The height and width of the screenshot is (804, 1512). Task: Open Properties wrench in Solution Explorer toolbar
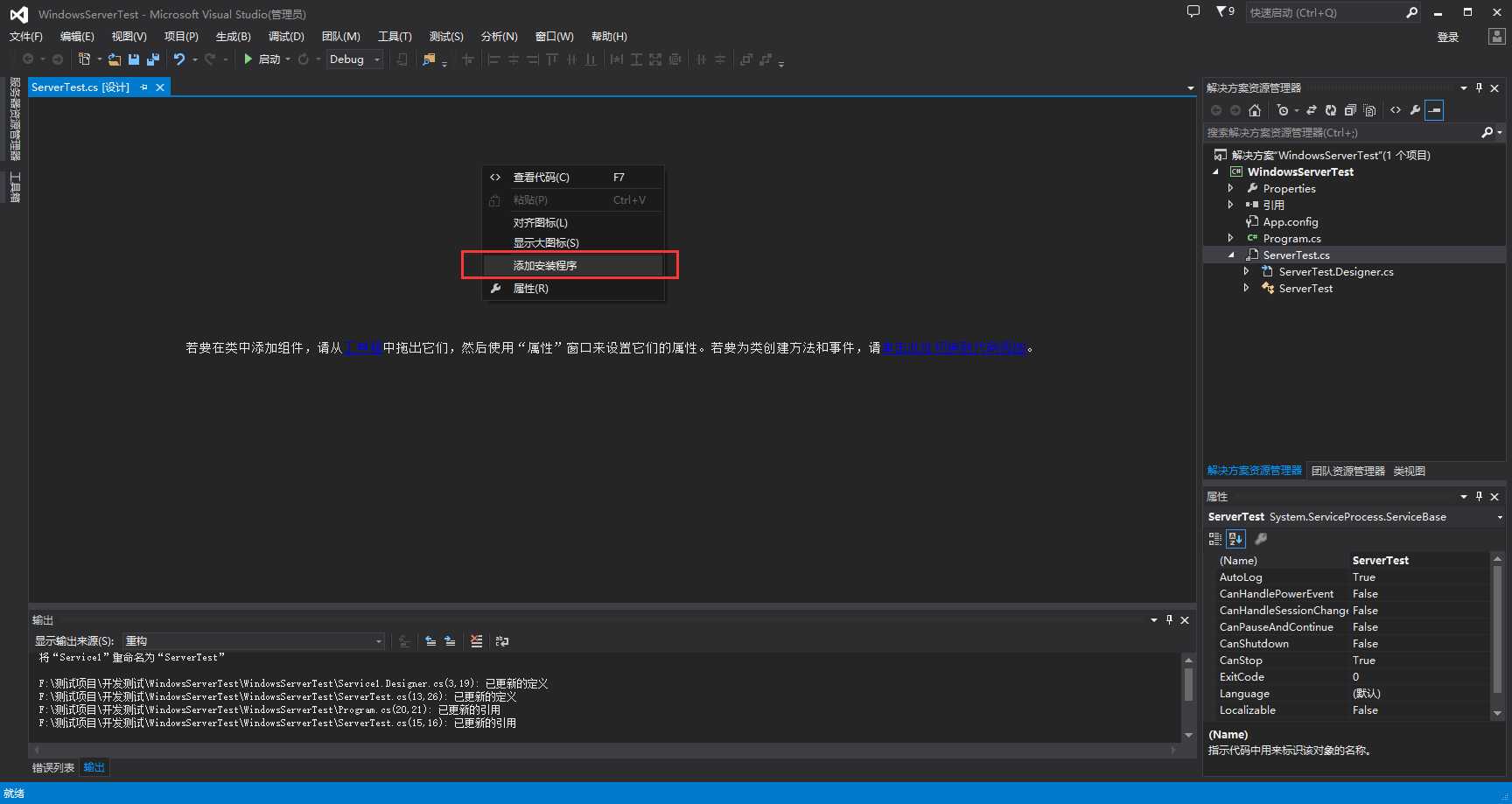pos(1415,110)
